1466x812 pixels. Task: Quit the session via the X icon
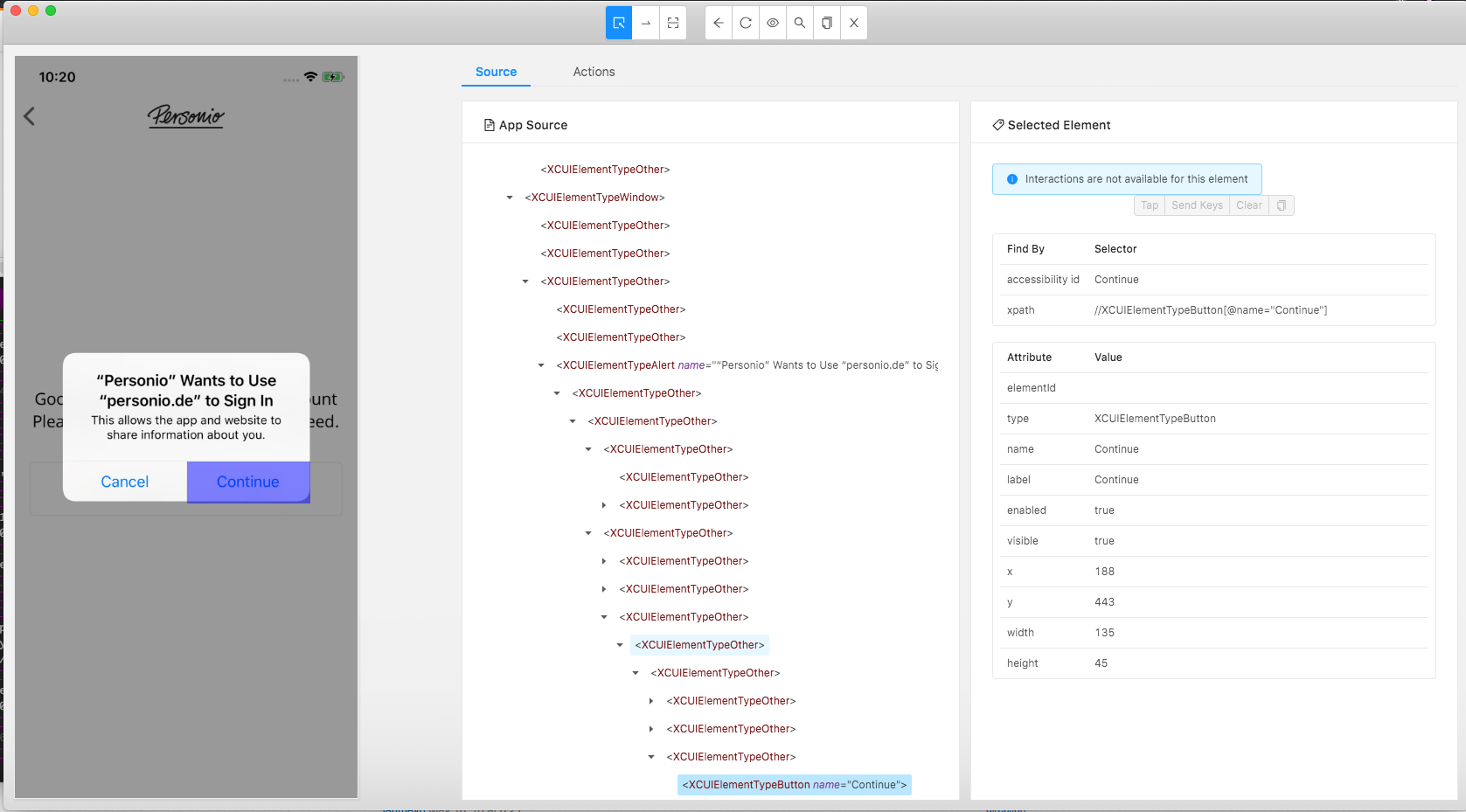pyautogui.click(x=854, y=23)
